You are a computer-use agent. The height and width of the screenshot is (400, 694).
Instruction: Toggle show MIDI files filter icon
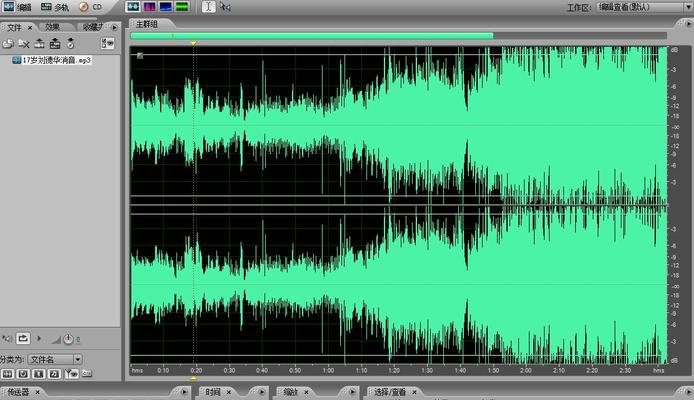(x=54, y=374)
